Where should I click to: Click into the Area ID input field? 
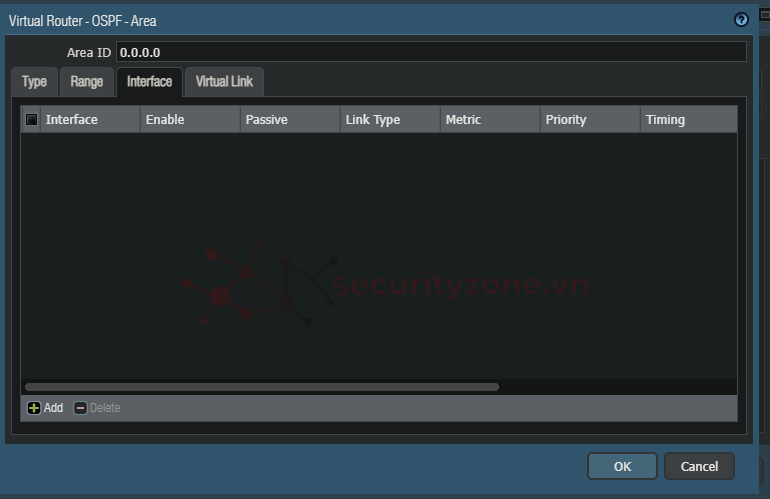(430, 52)
